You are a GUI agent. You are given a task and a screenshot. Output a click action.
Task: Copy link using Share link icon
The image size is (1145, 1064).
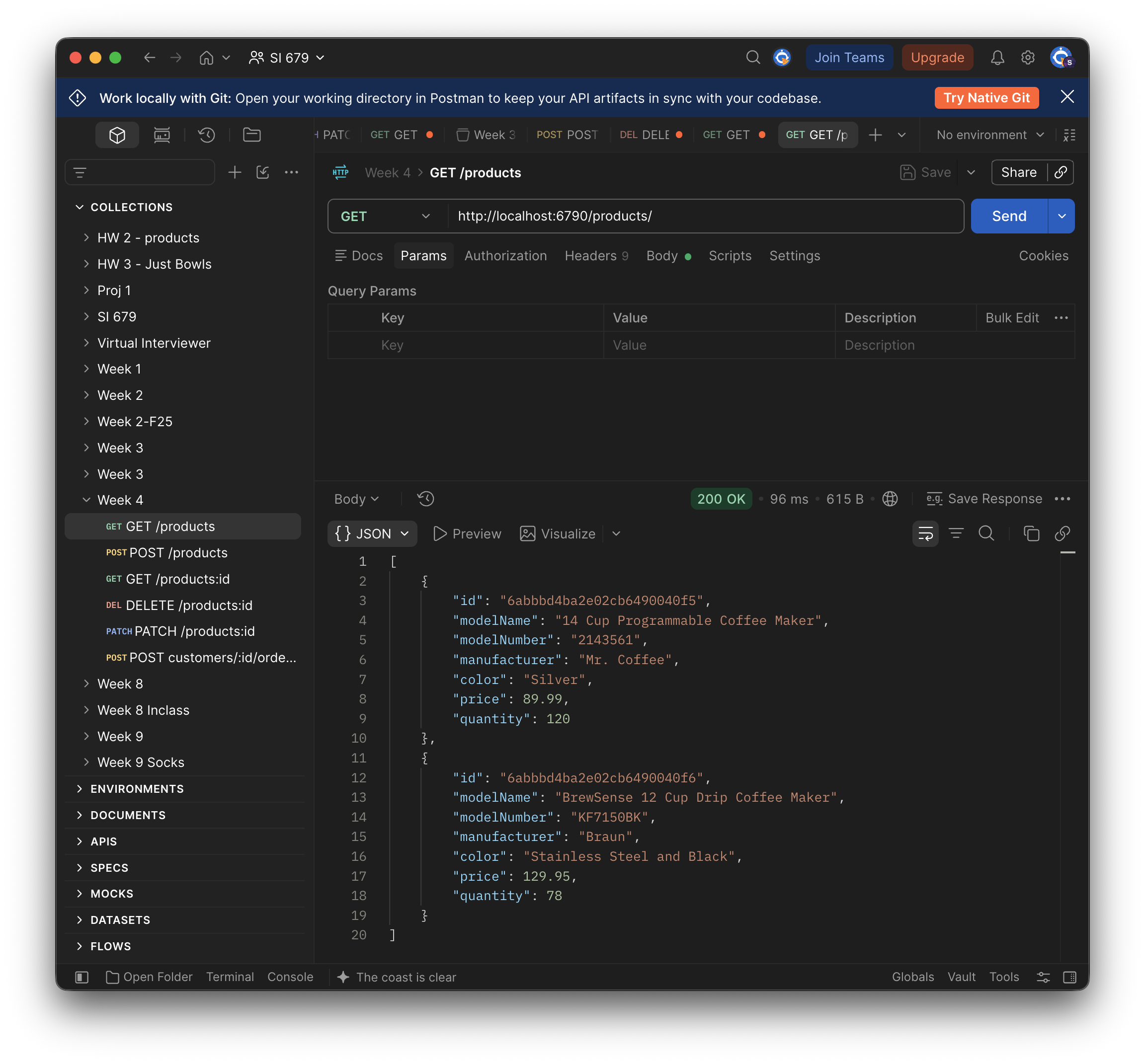[1061, 172]
